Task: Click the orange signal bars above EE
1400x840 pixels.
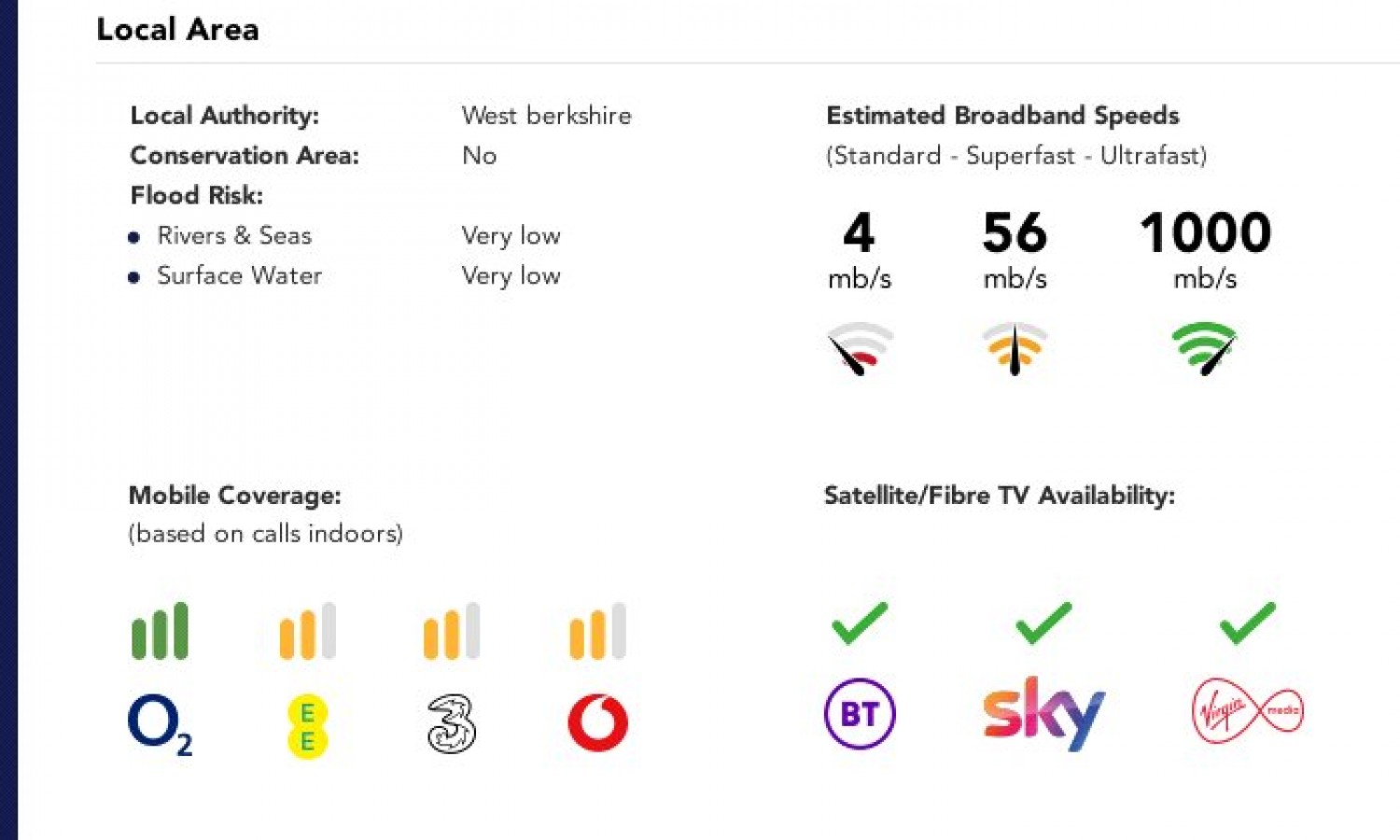Action: tap(307, 632)
